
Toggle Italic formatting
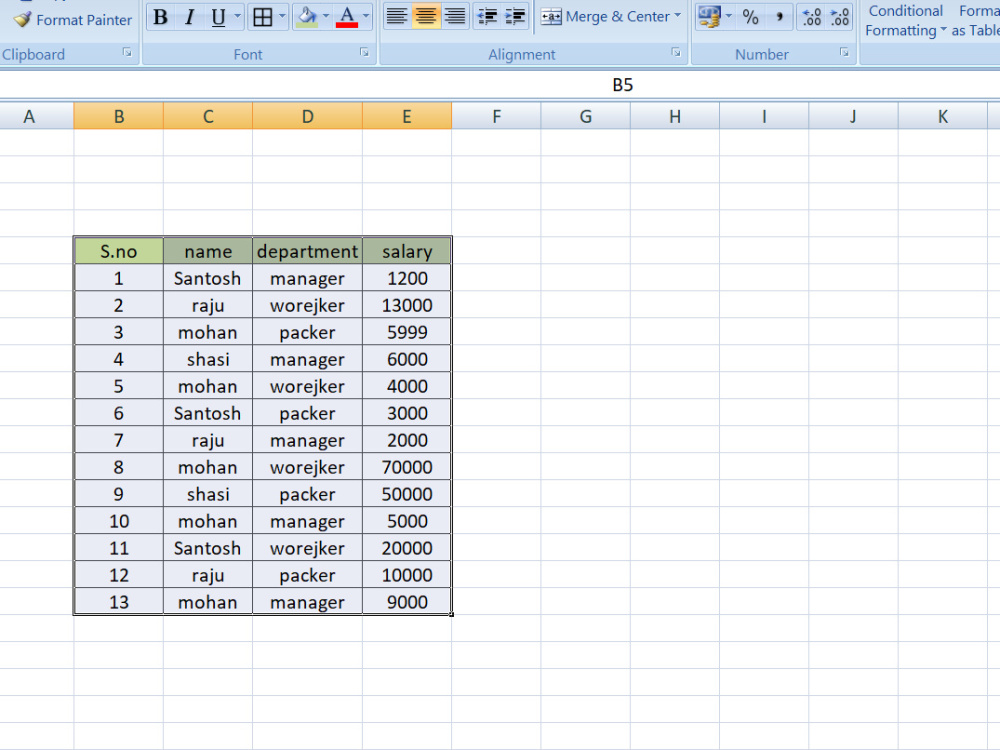pos(189,17)
